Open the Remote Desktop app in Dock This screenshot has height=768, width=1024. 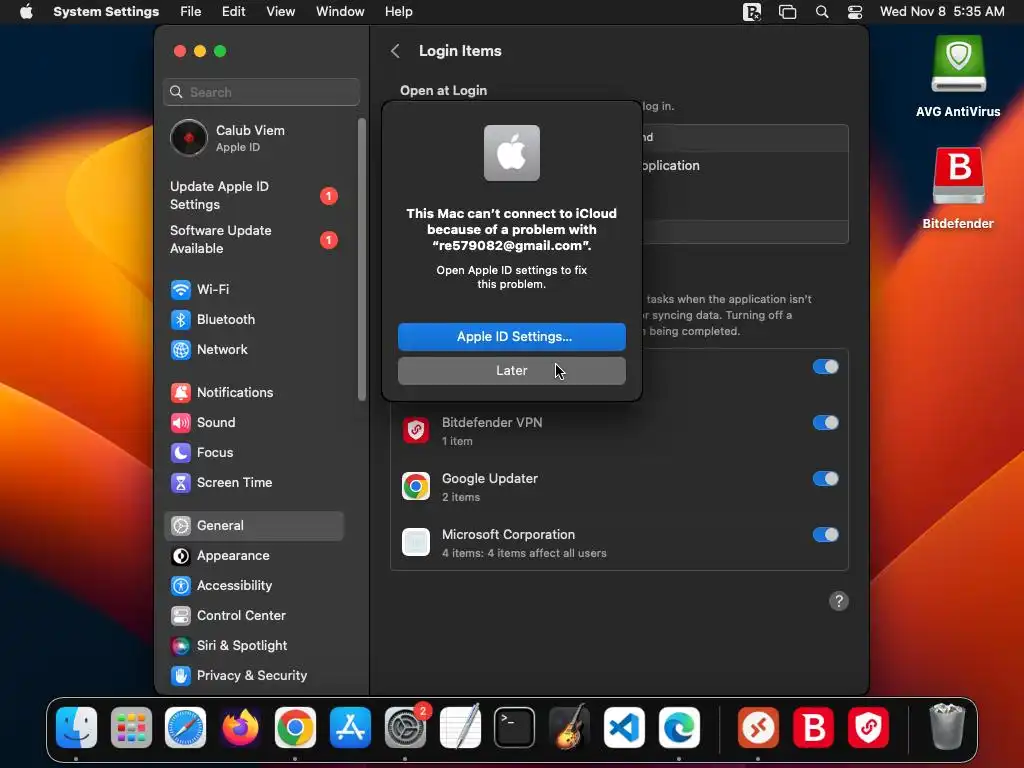pyautogui.click(x=758, y=727)
